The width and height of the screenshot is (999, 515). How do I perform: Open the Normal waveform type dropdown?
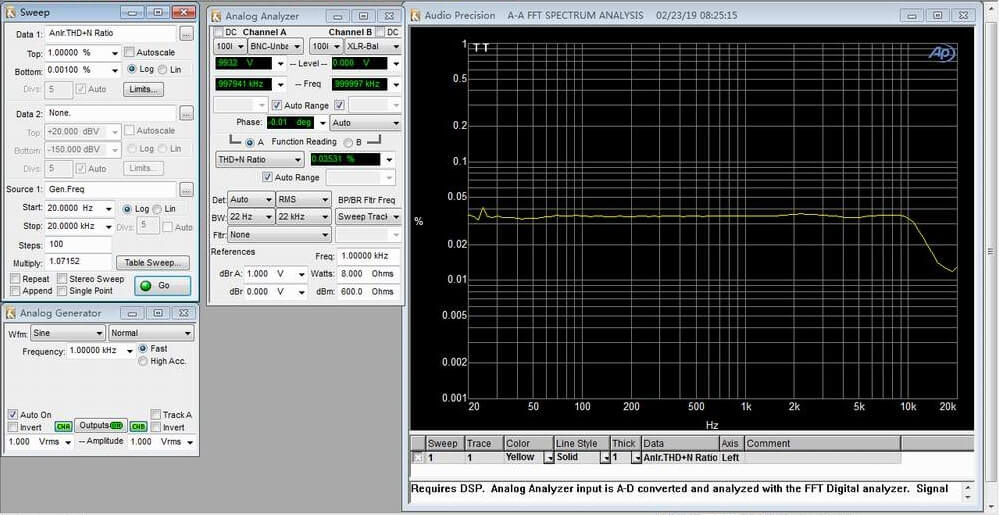151,333
